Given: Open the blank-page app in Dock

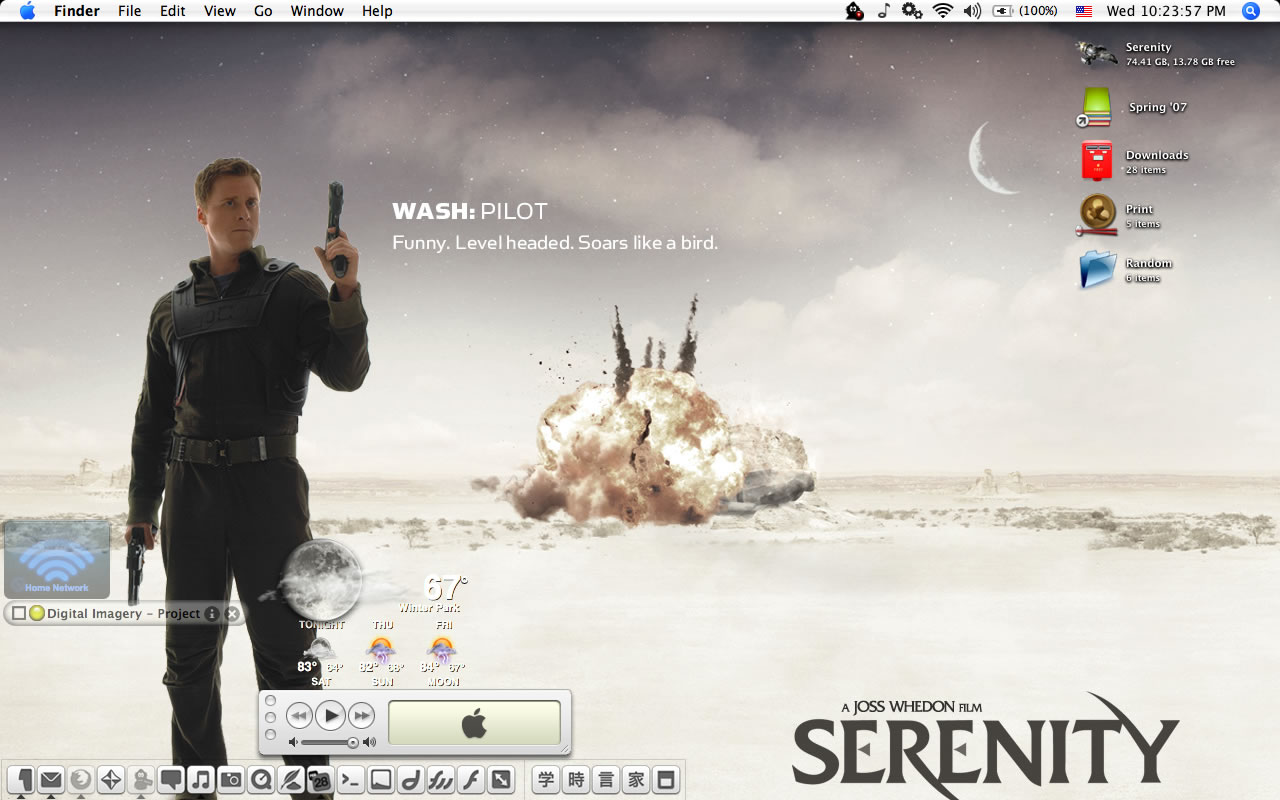Looking at the screenshot, I should tap(380, 780).
